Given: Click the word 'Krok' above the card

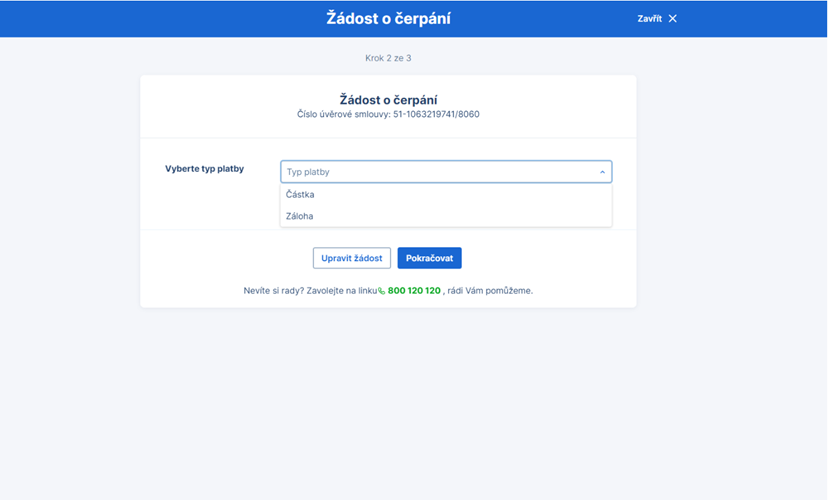Looking at the screenshot, I should (x=375, y=58).
